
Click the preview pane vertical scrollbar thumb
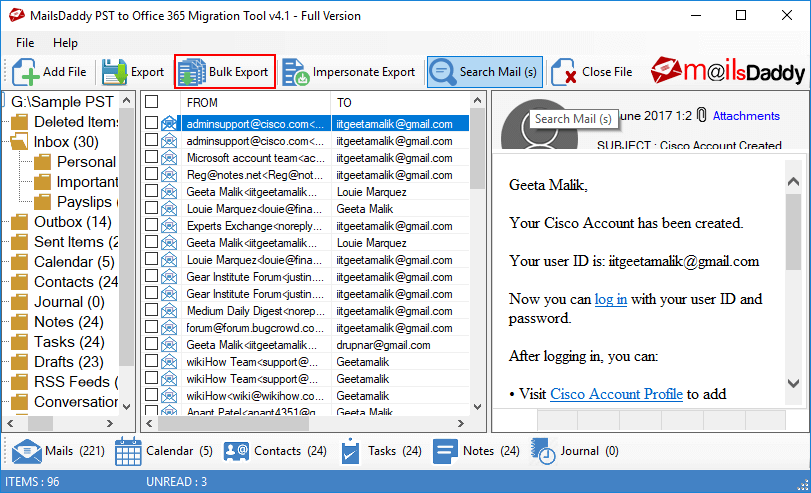[793, 231]
